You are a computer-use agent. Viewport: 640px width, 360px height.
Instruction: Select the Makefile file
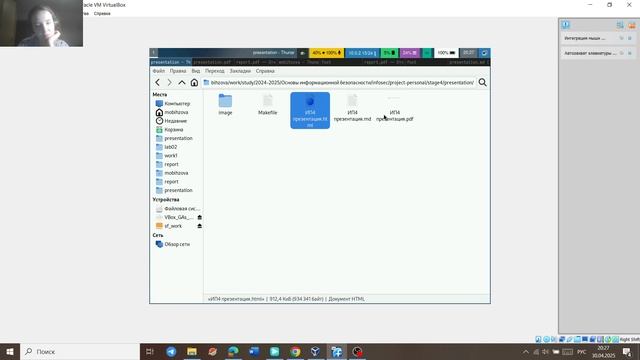[268, 104]
